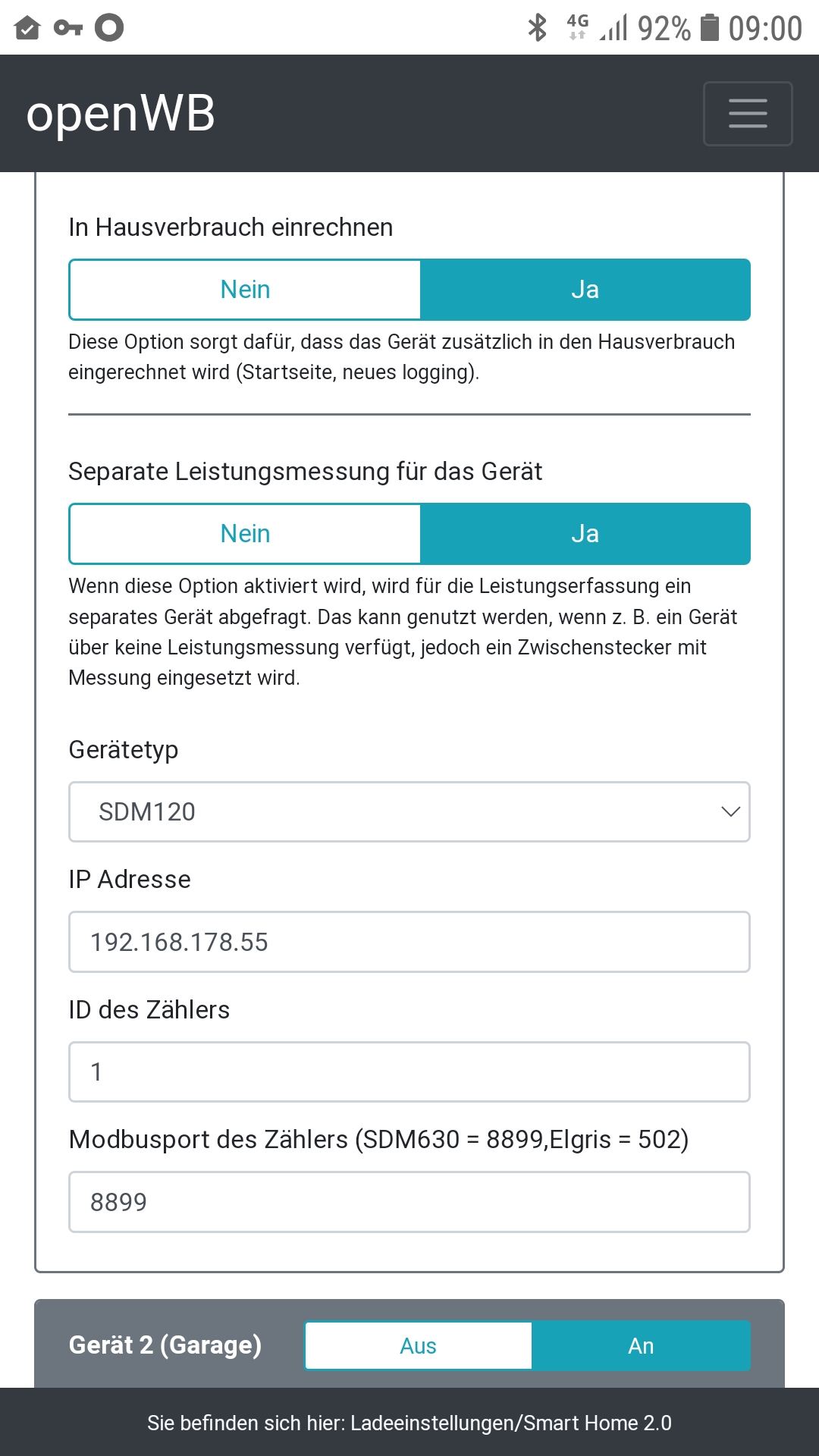Screen dimensions: 819x1456
Task: Click the Gerätetyp dropdown chevron arrow
Action: coord(730,811)
